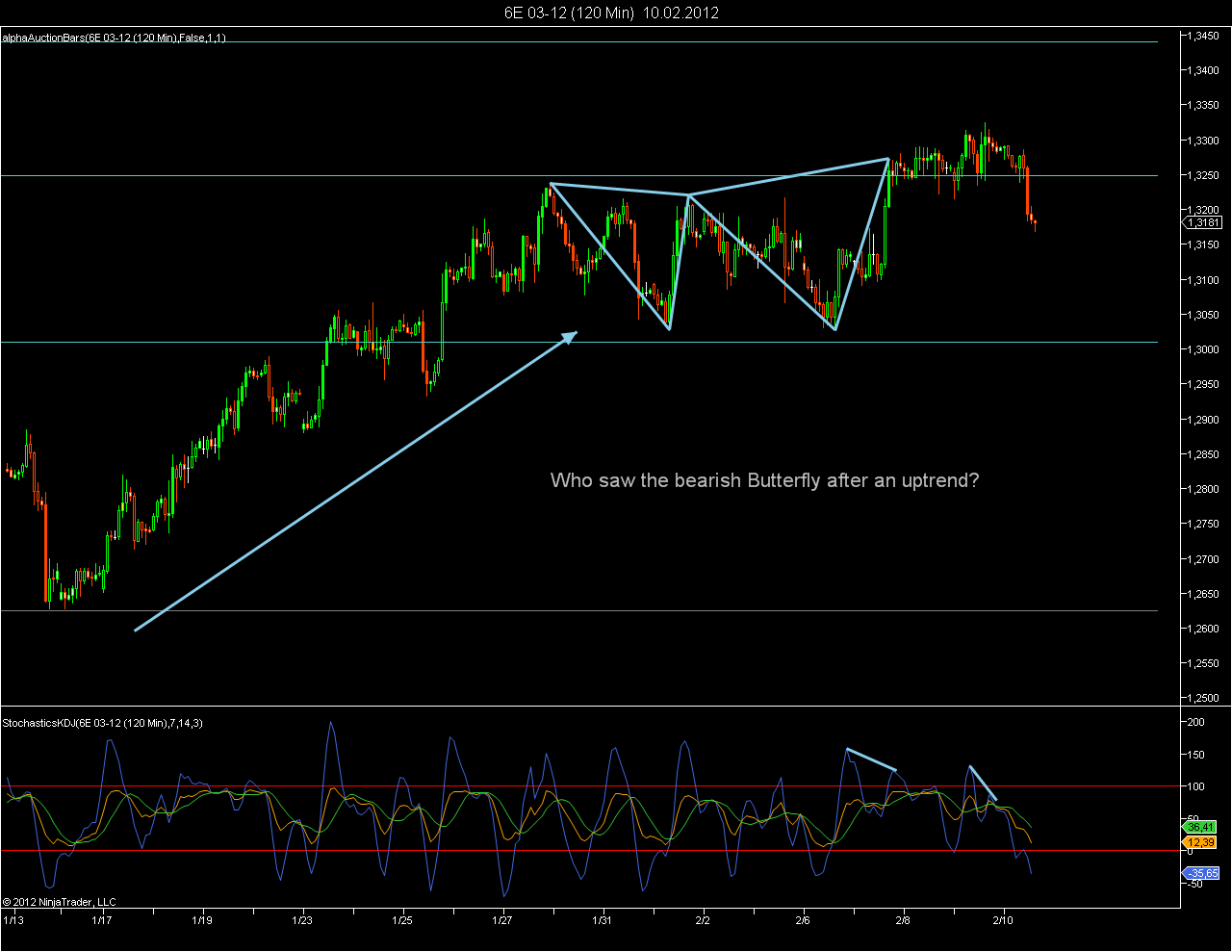Click the 1/27 date on time axis
Viewport: 1232px width, 952px height.
point(502,921)
